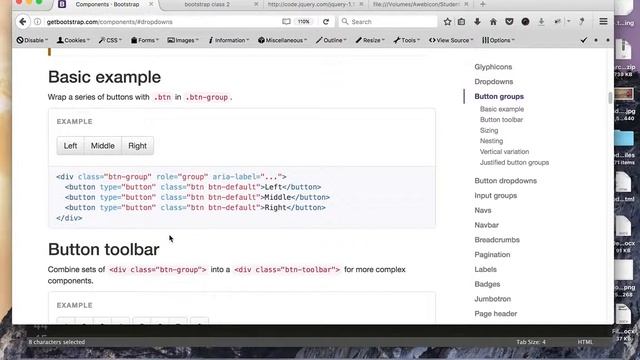Jump to Nesting sidebar link
640x360 pixels.
click(491, 141)
